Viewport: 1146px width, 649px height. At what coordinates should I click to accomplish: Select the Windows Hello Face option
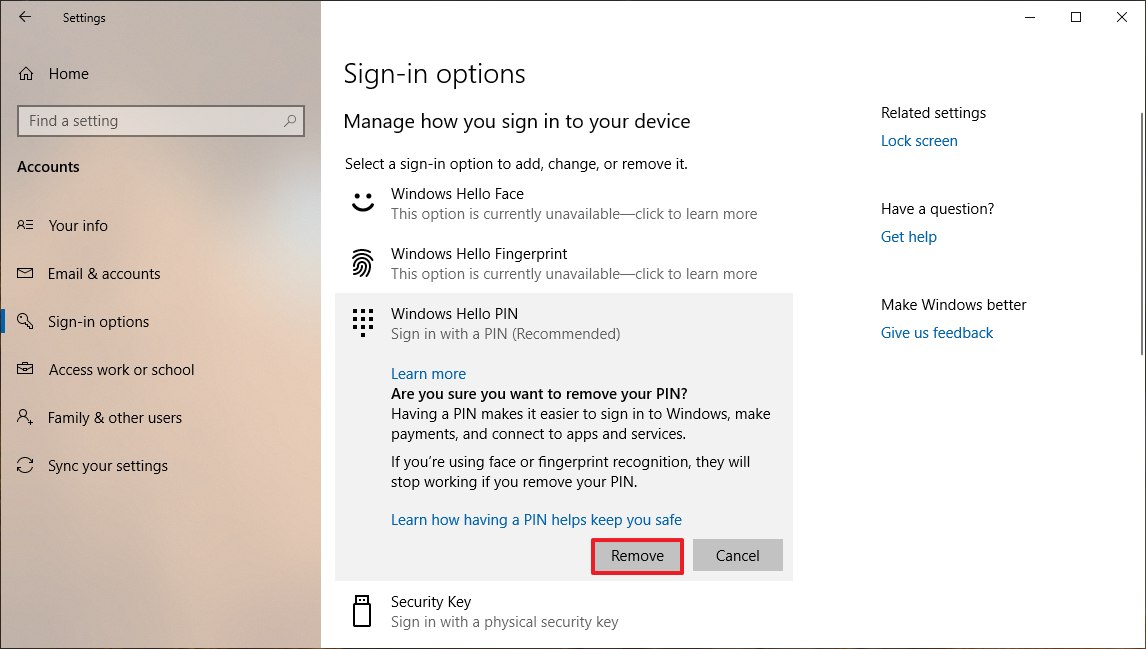tap(563, 203)
